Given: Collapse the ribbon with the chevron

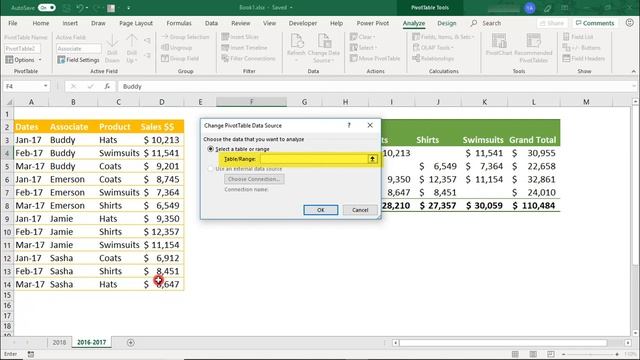Looking at the screenshot, I should coord(633,71).
